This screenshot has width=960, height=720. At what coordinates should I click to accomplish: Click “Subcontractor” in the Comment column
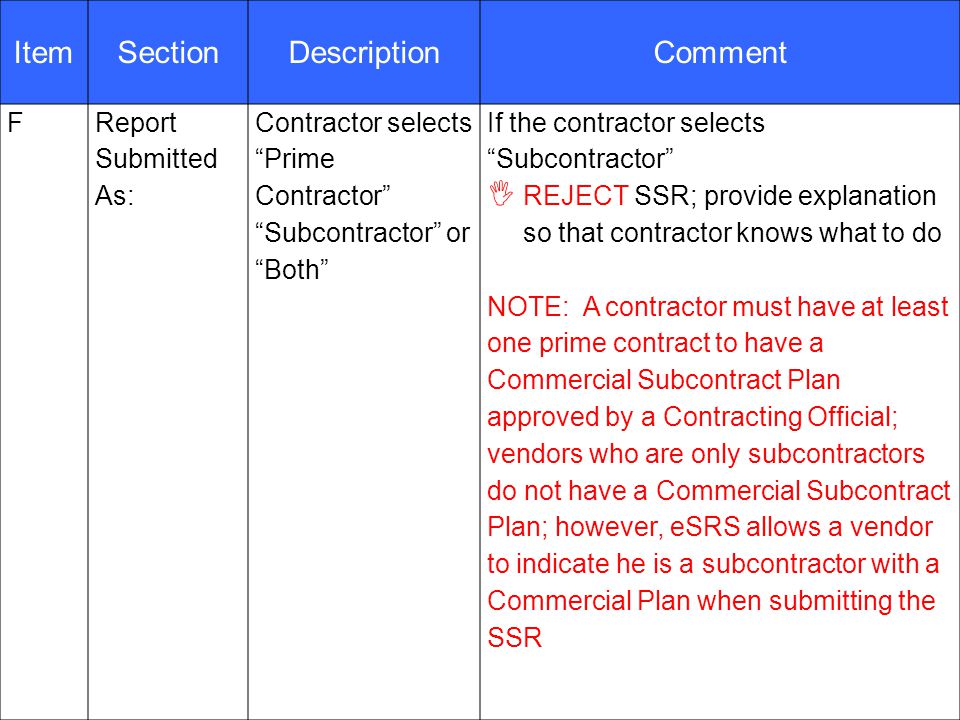(580, 159)
